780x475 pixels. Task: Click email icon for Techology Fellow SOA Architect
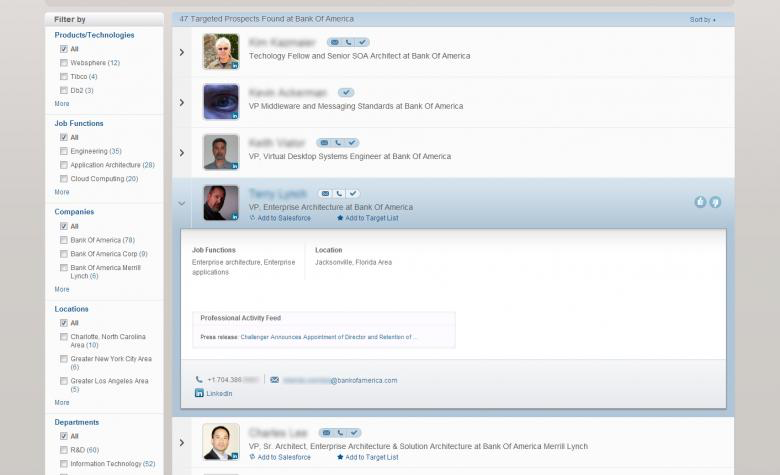(x=335, y=42)
